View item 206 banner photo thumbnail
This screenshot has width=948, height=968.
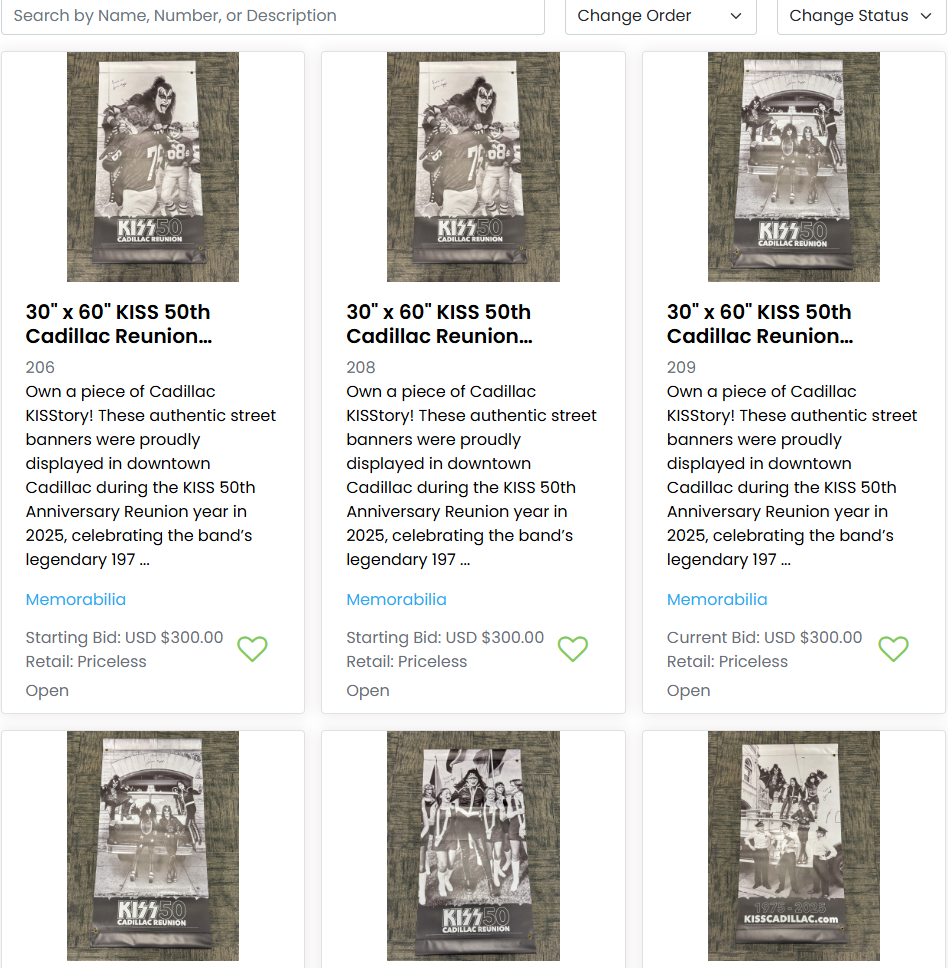153,167
